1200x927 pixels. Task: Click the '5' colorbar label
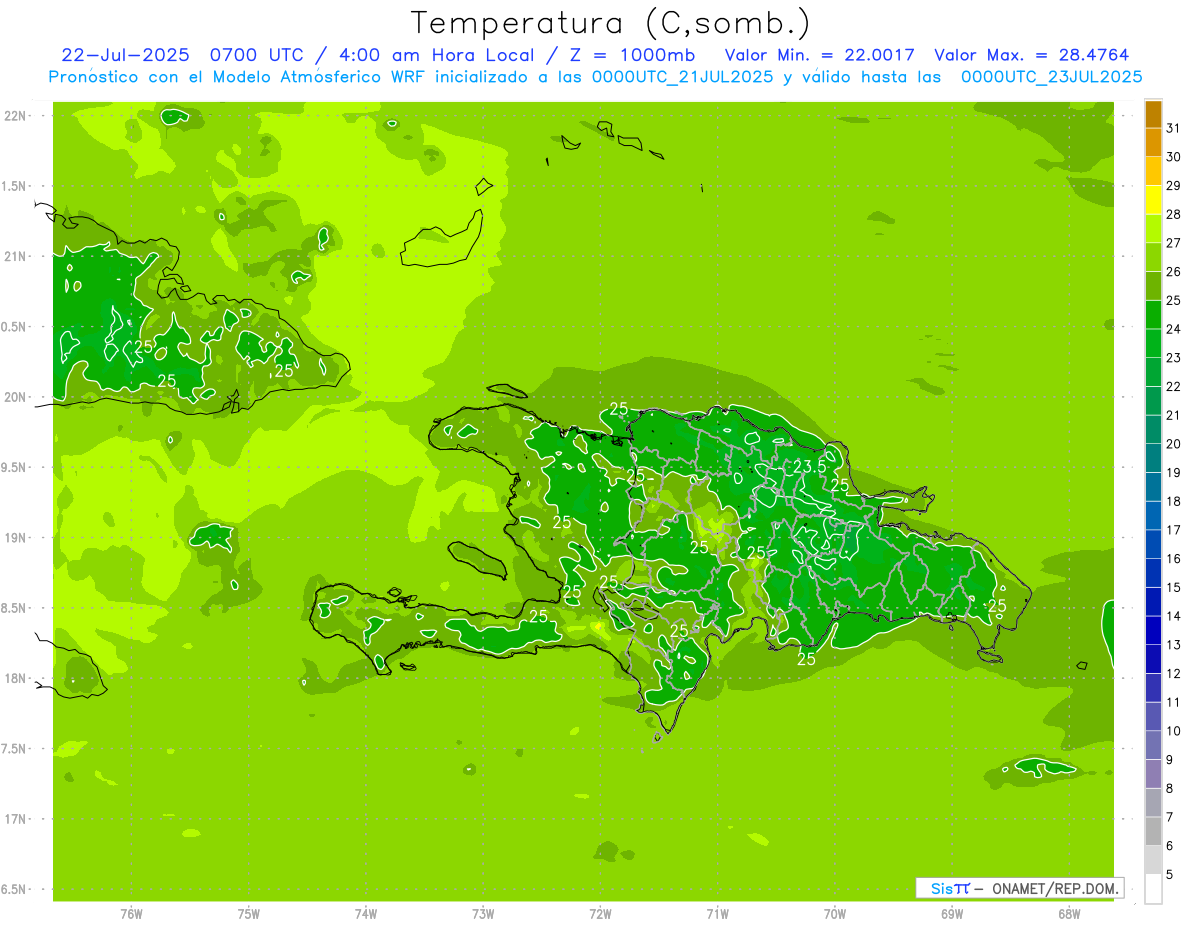1169,875
